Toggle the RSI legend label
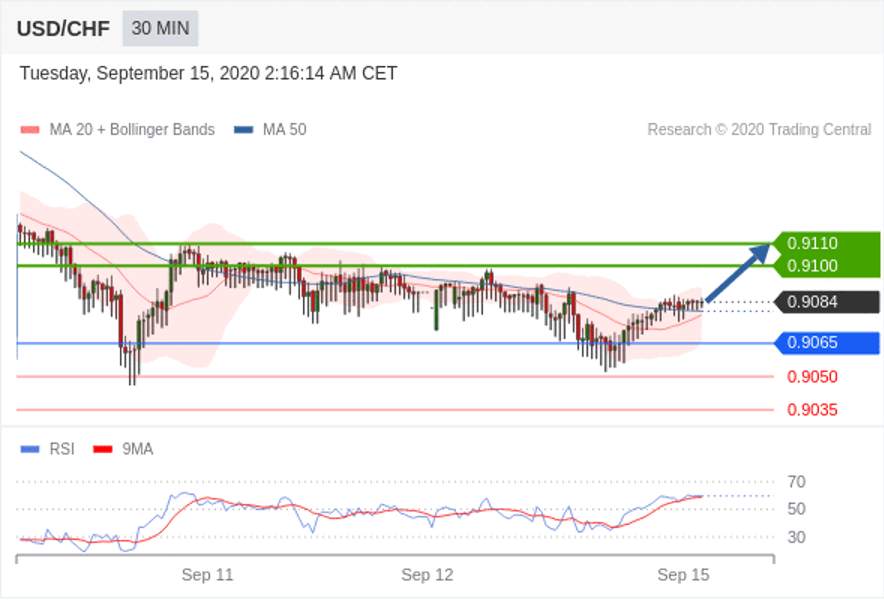 pos(62,449)
